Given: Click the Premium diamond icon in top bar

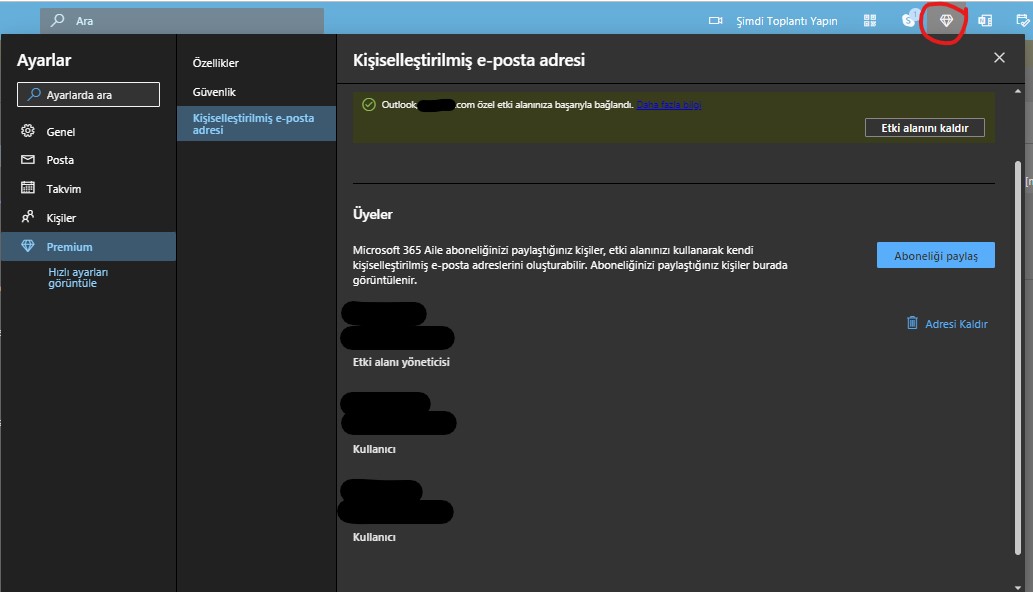Looking at the screenshot, I should tap(946, 21).
